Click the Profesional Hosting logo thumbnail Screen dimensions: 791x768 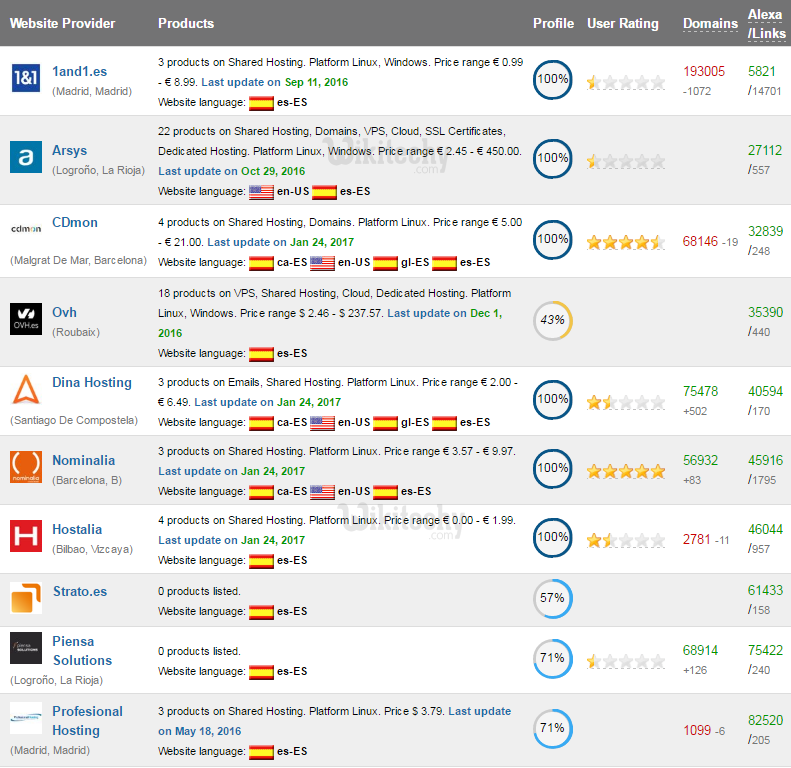pyautogui.click(x=26, y=718)
